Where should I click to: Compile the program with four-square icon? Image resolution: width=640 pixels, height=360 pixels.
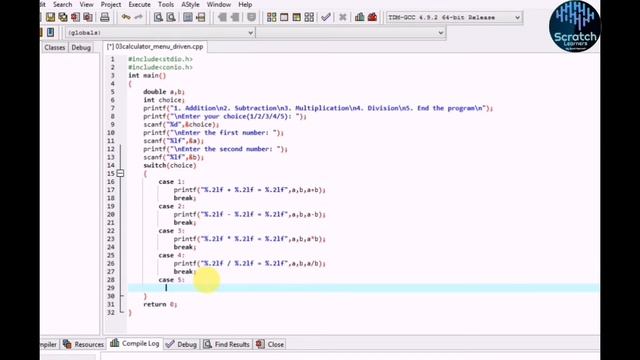pyautogui.click(x=271, y=17)
